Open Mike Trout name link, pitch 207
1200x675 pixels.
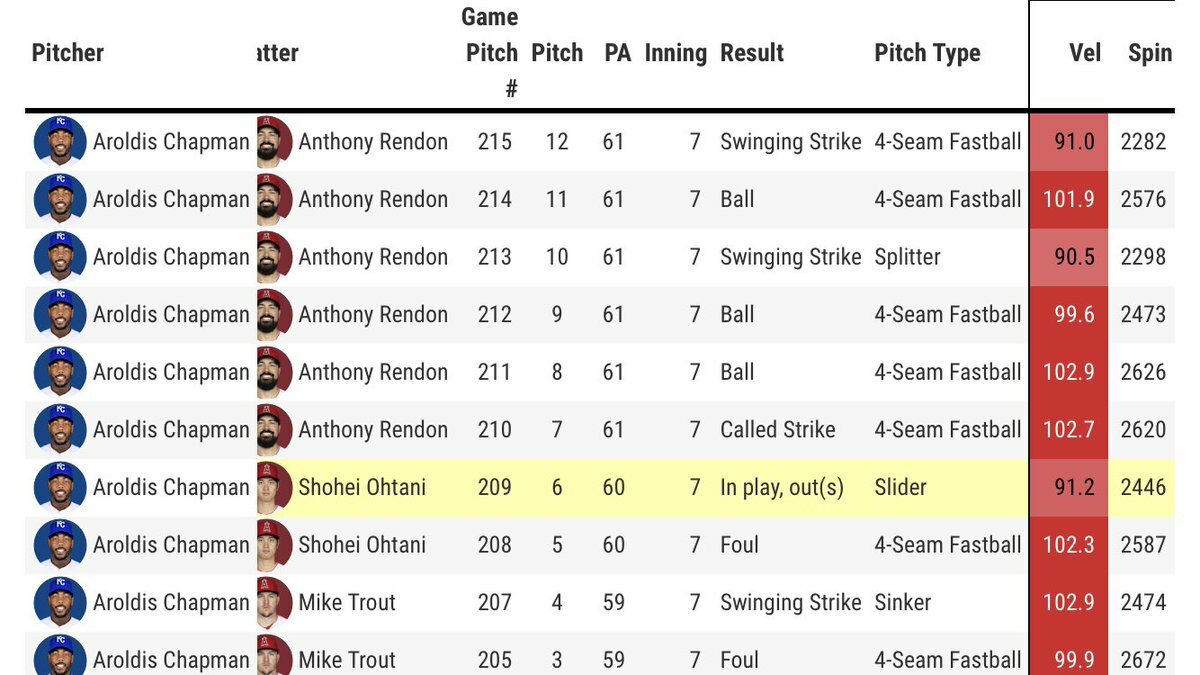click(x=347, y=602)
